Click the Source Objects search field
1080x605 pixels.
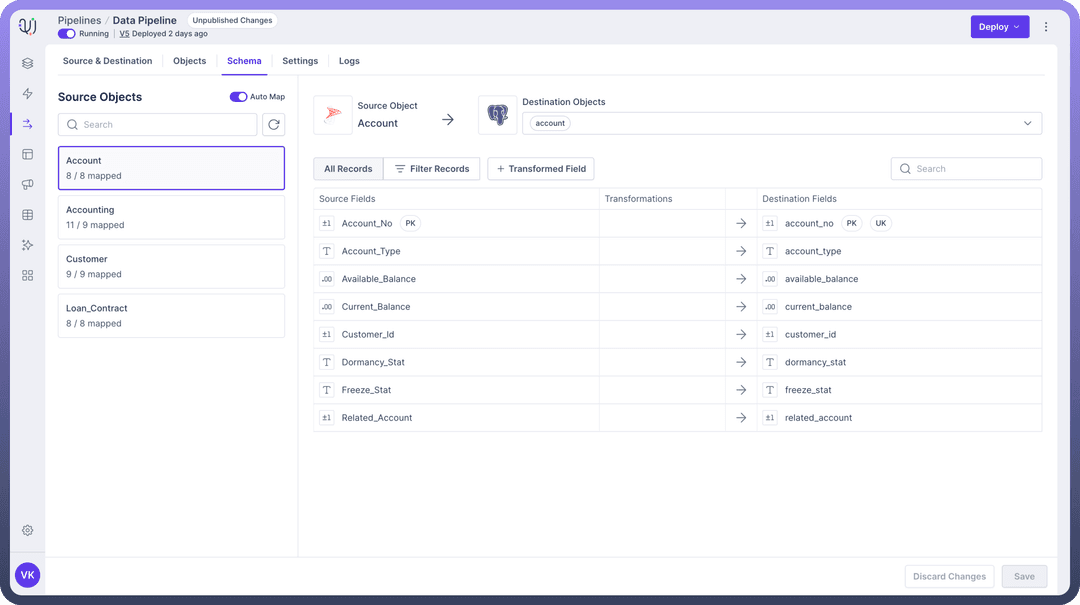(158, 125)
